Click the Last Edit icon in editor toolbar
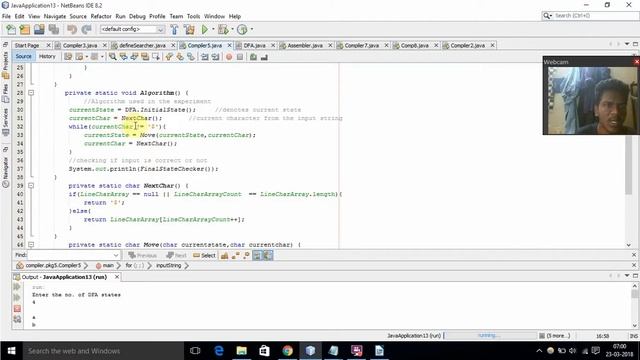 point(68,57)
